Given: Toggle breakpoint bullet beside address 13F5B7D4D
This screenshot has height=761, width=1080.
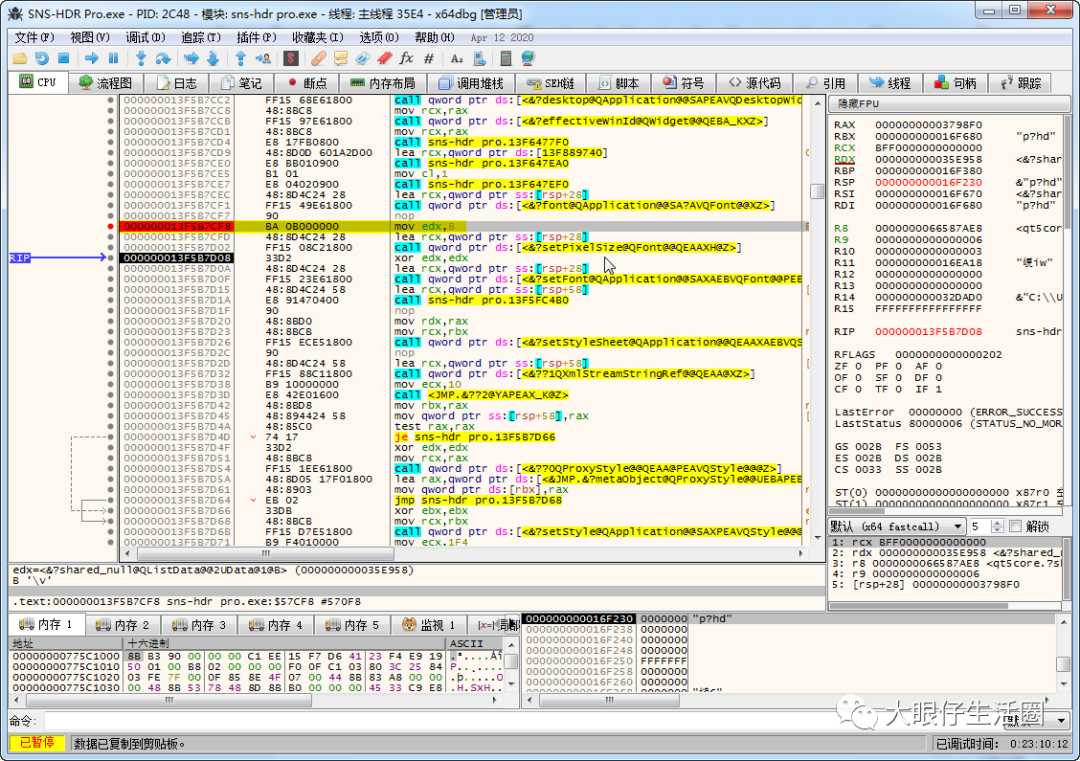Looking at the screenshot, I should click(110, 437).
